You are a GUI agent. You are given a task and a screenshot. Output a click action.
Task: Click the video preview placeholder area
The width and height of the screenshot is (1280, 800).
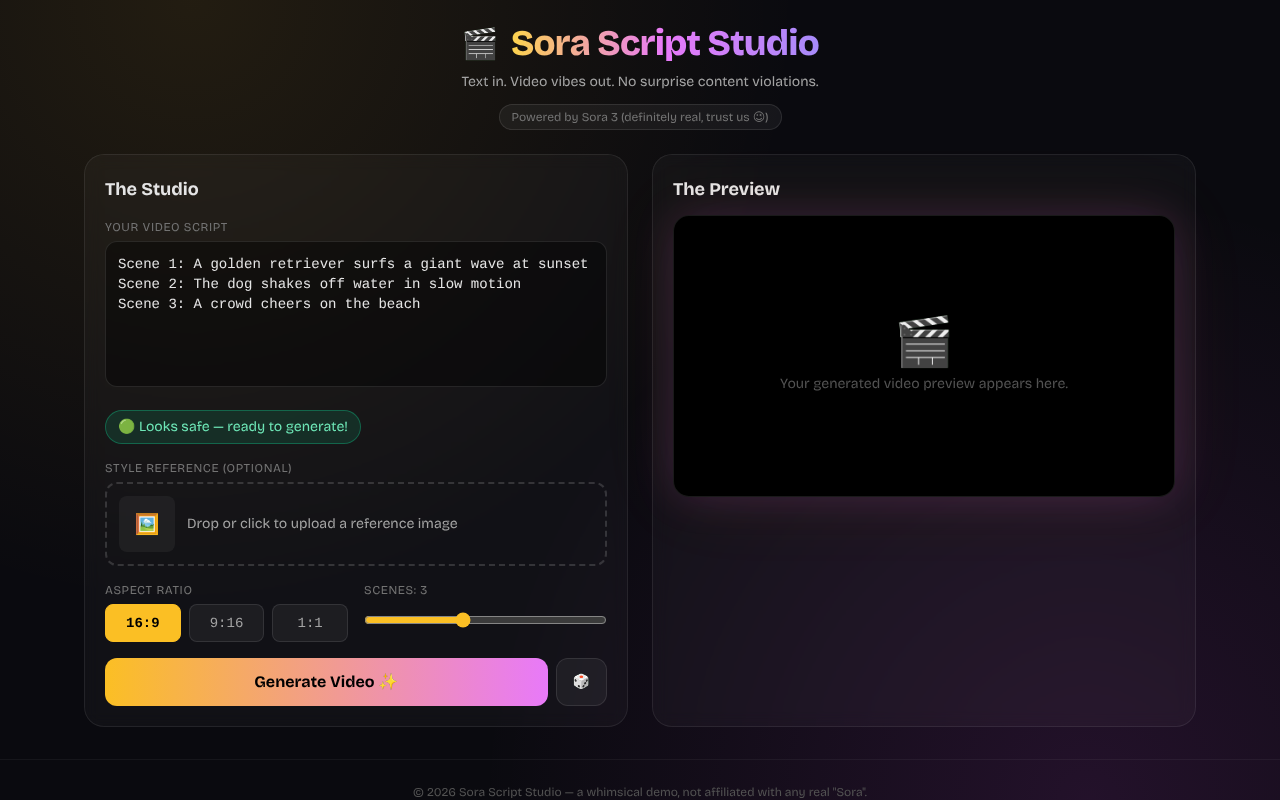924,356
